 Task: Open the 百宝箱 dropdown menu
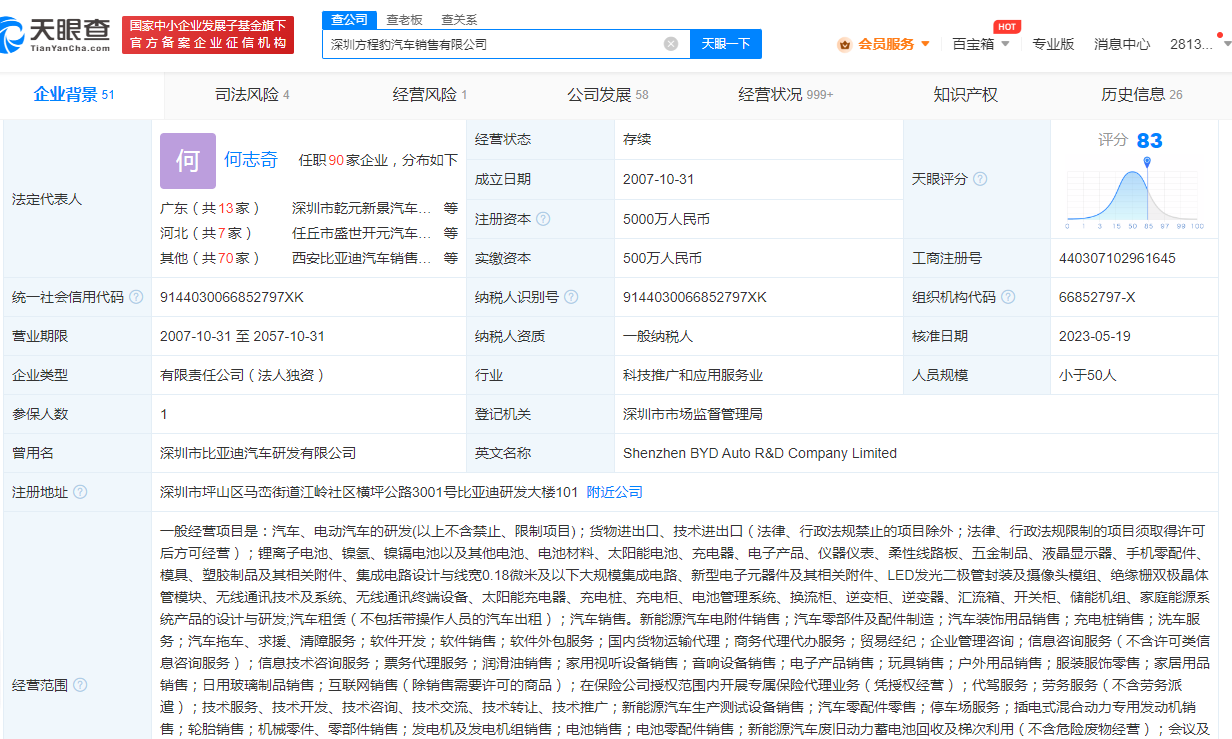click(980, 44)
